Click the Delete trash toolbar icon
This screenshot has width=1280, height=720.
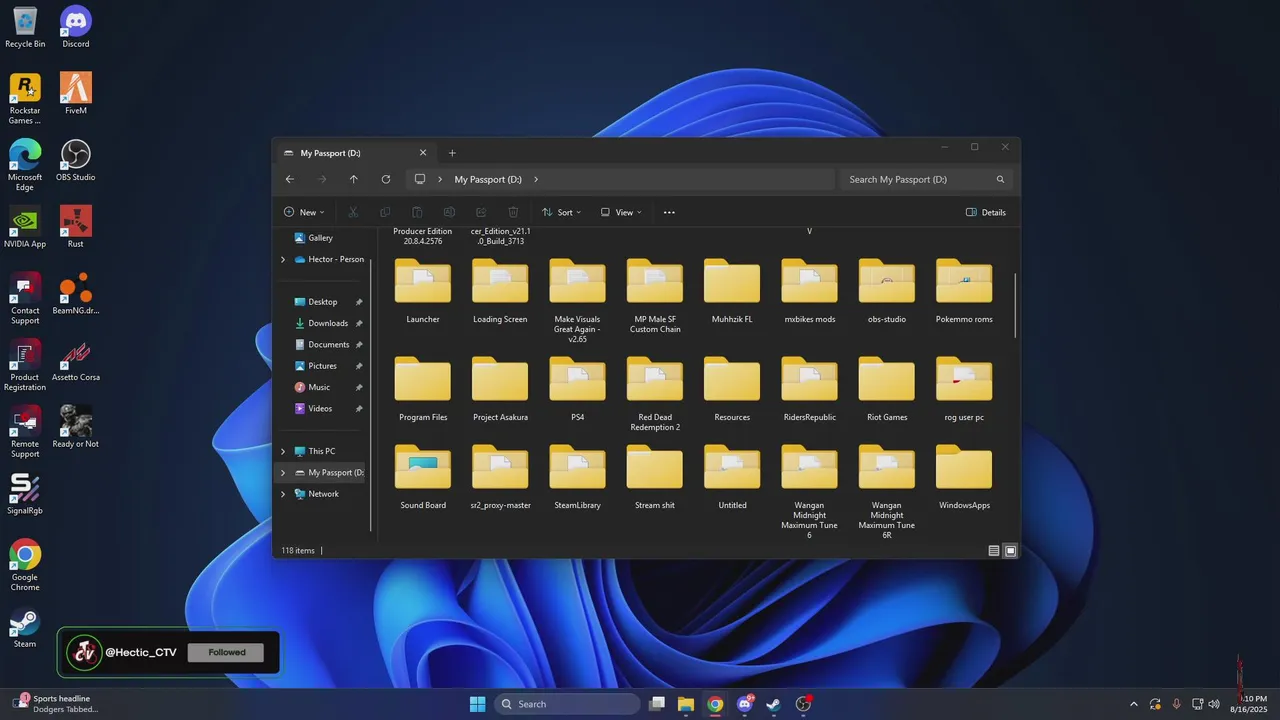(513, 212)
